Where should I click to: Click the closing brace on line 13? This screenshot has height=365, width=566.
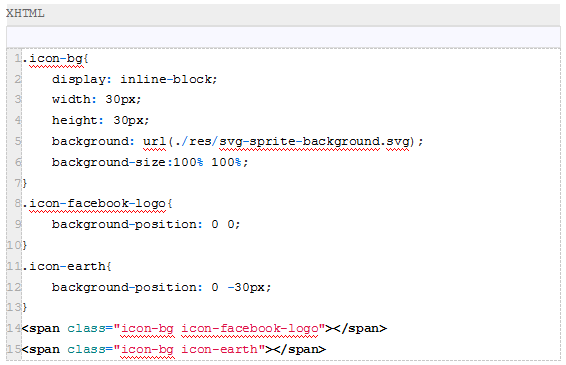click(x=25, y=307)
